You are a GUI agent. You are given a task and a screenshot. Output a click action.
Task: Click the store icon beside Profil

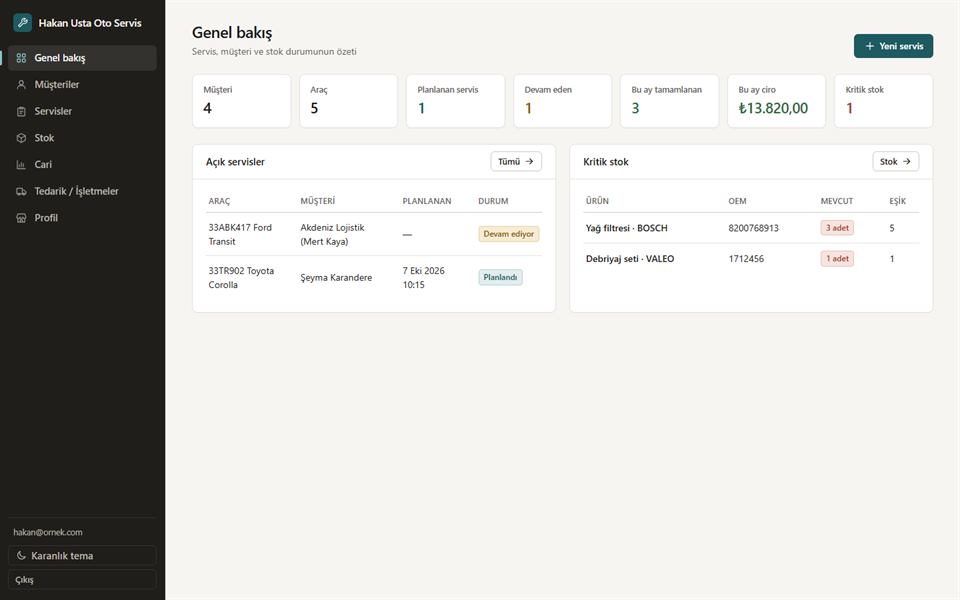pyautogui.click(x=21, y=218)
